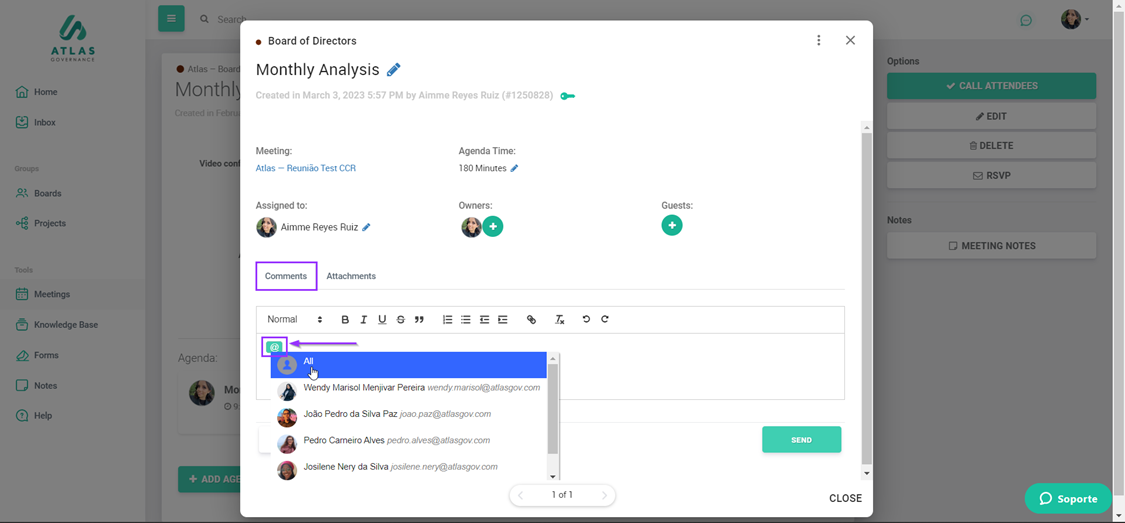
Task: Clear text formatting in editor toolbar
Action: 560,320
